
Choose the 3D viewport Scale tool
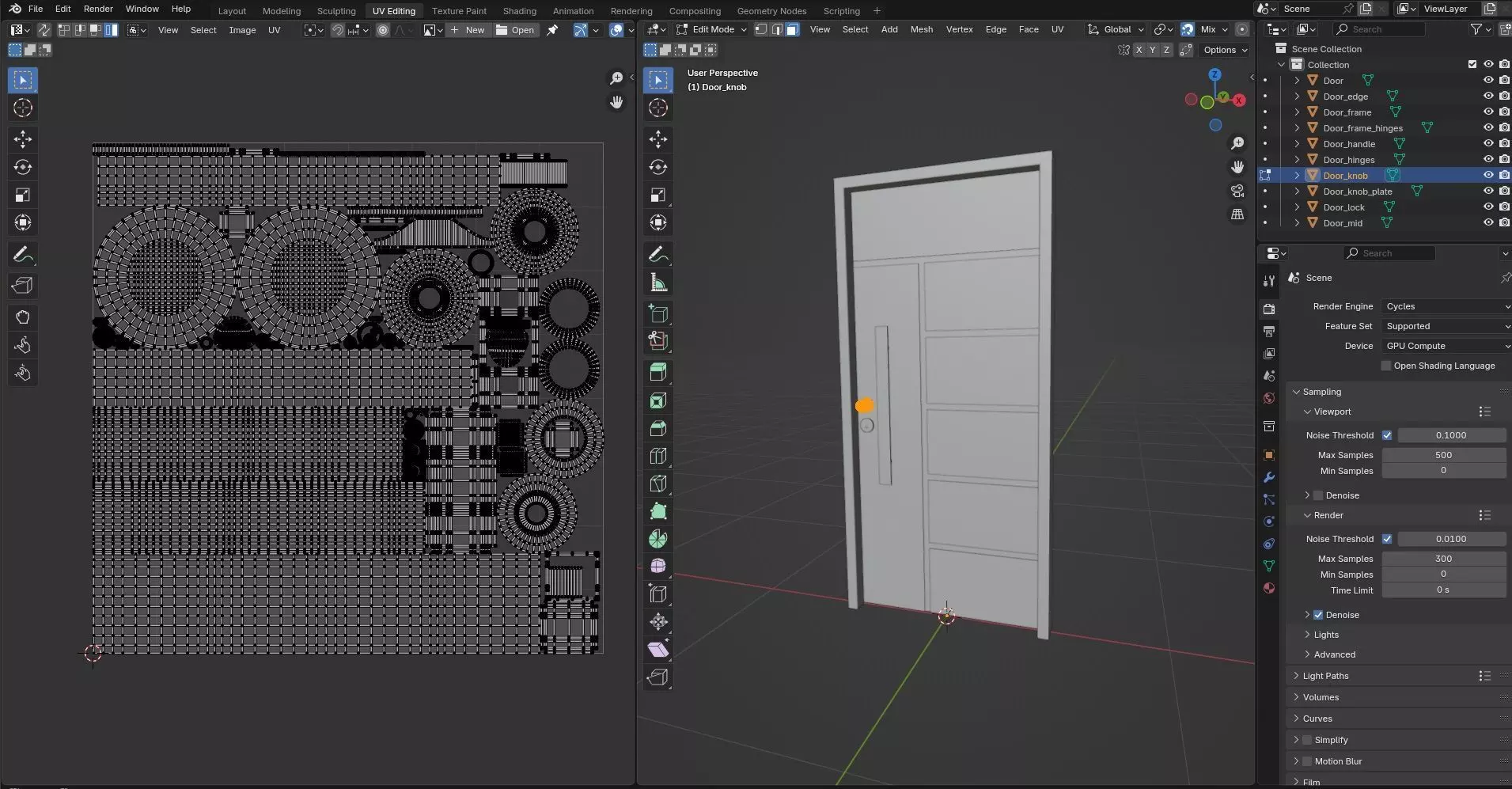tap(657, 195)
